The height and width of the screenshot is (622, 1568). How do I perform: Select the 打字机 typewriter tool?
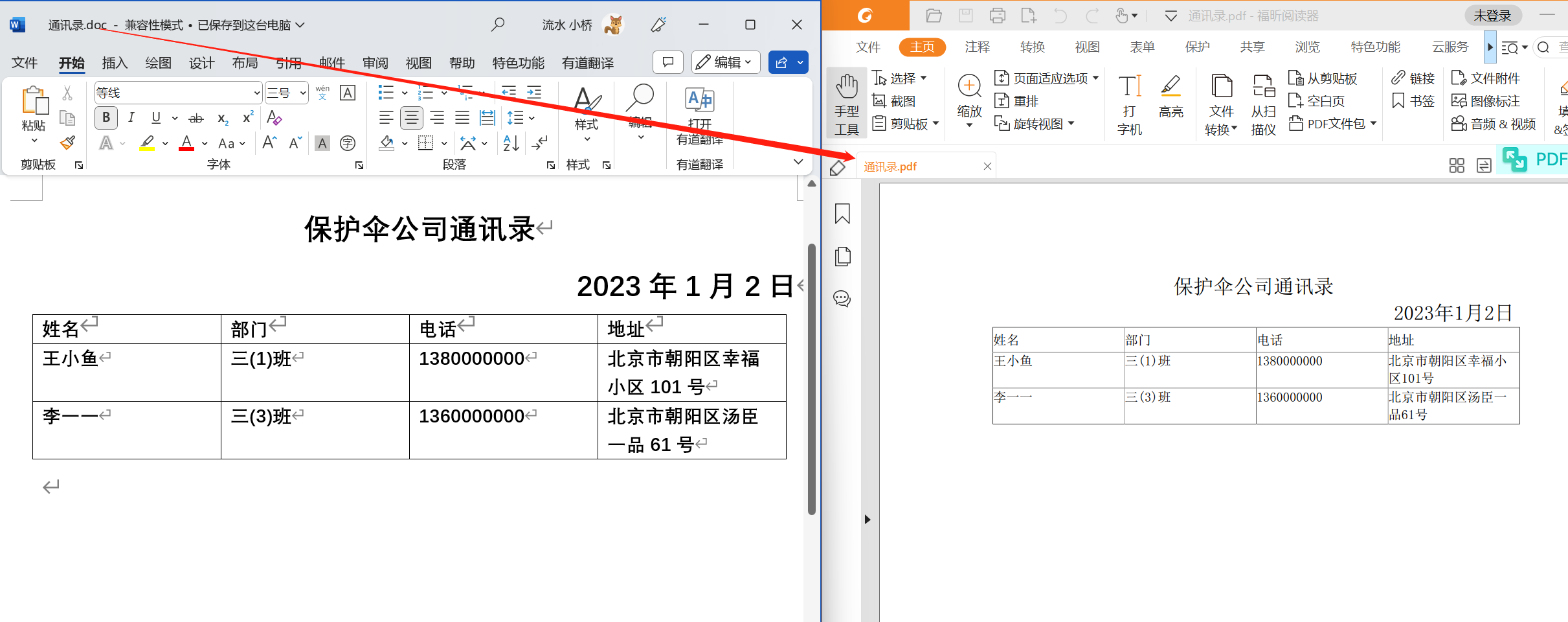tap(1129, 102)
